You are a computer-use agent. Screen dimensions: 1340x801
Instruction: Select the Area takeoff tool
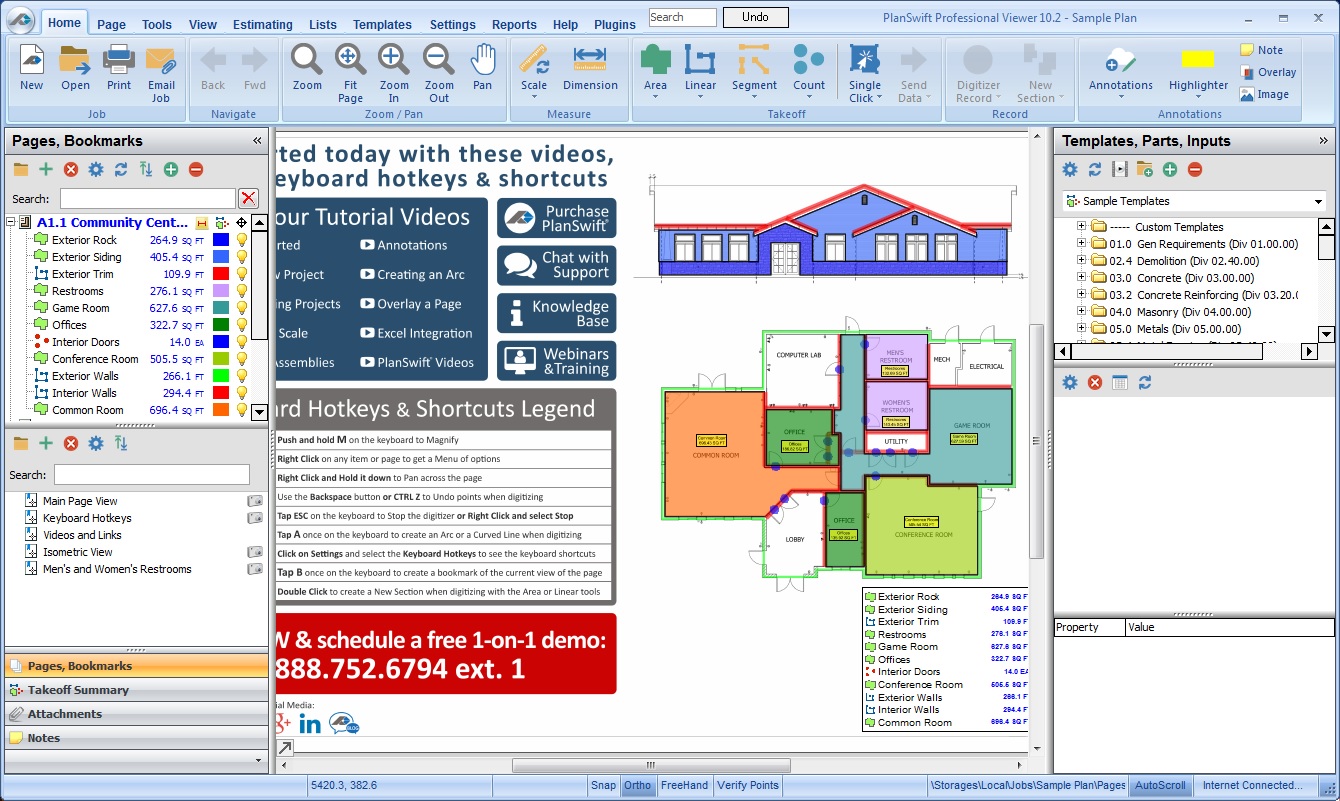click(655, 68)
